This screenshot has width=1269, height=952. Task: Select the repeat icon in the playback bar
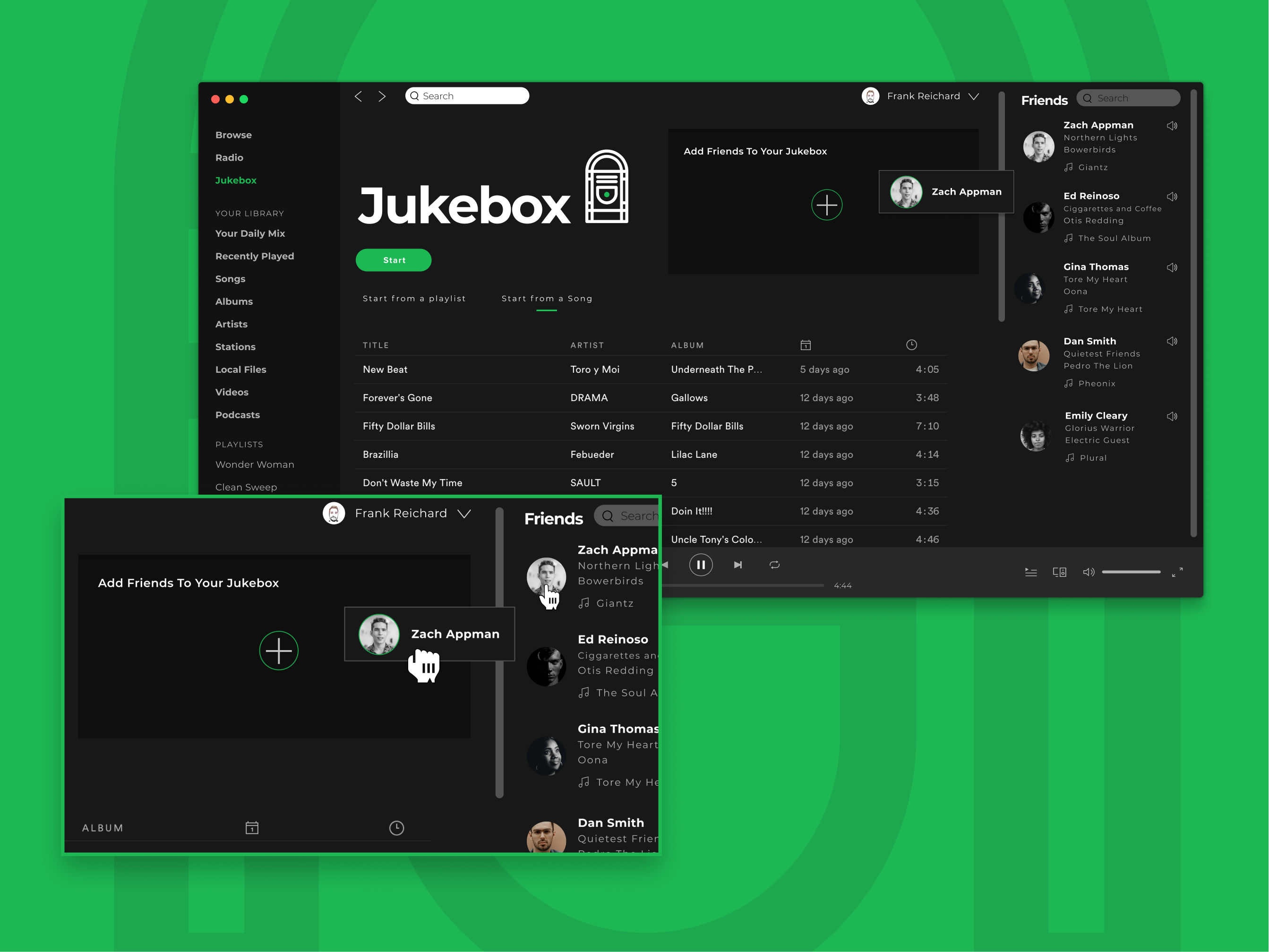coord(774,565)
